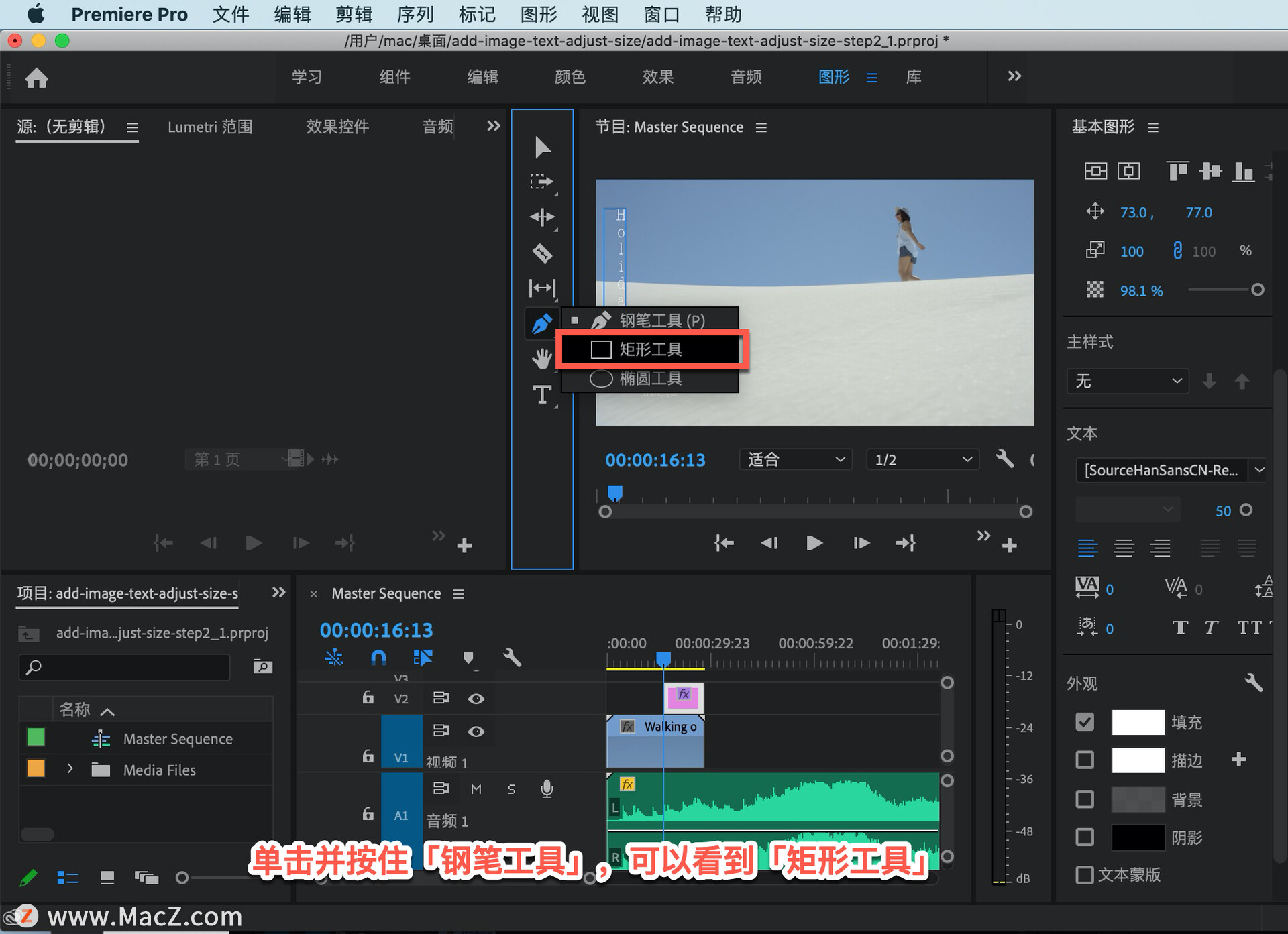1288x934 pixels.
Task: Click the new bin from search icon
Action: click(263, 666)
